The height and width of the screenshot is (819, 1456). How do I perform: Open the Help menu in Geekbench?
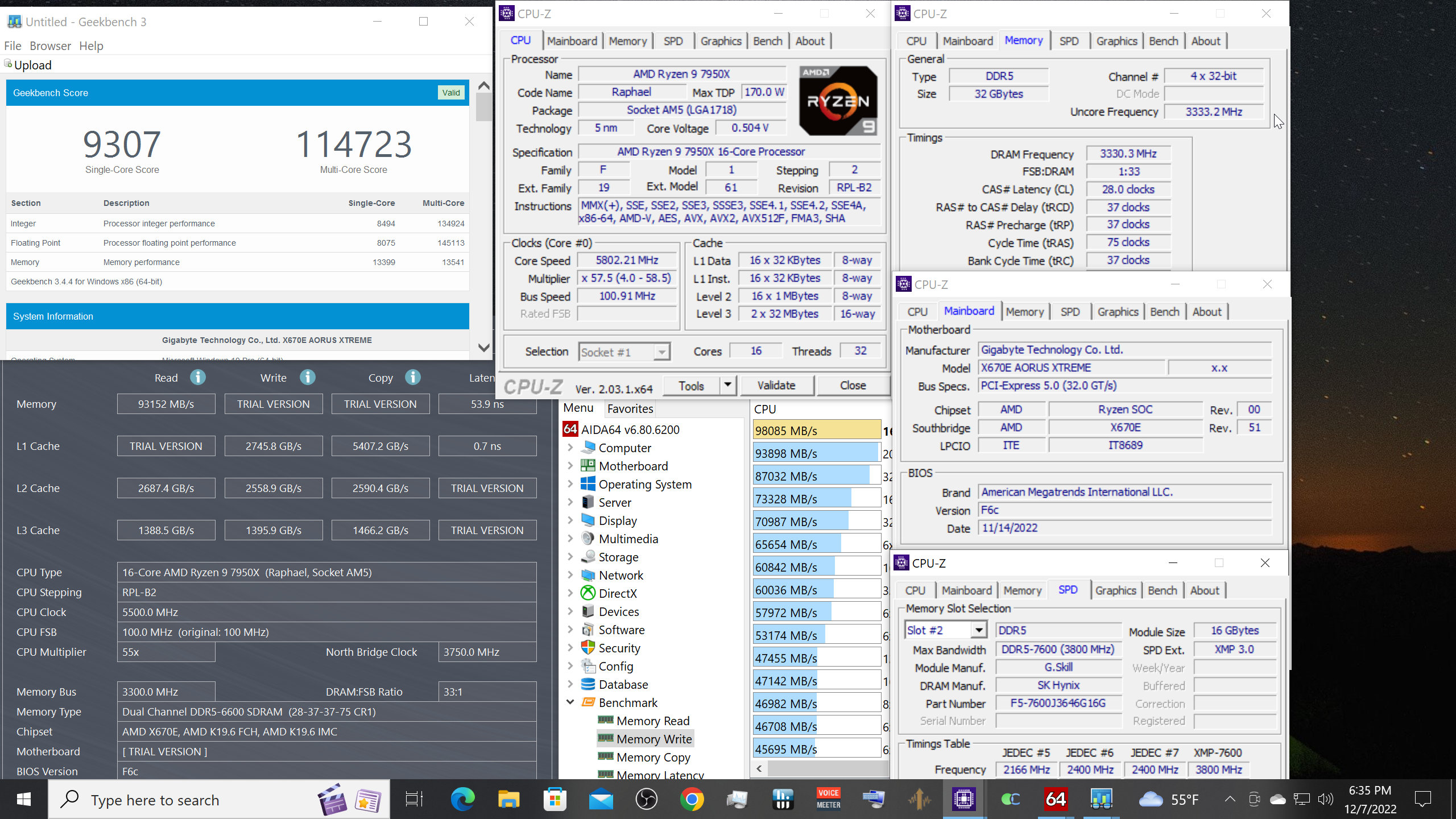tap(91, 45)
